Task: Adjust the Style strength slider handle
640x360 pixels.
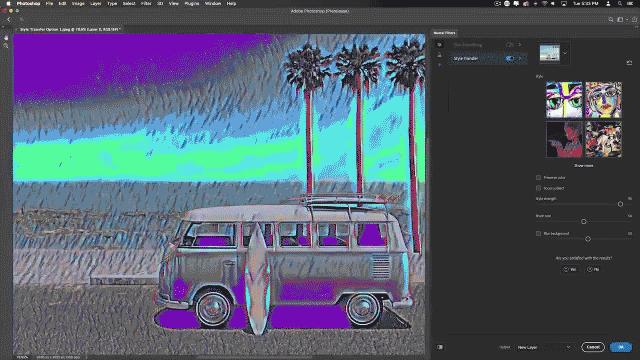Action: (620, 204)
